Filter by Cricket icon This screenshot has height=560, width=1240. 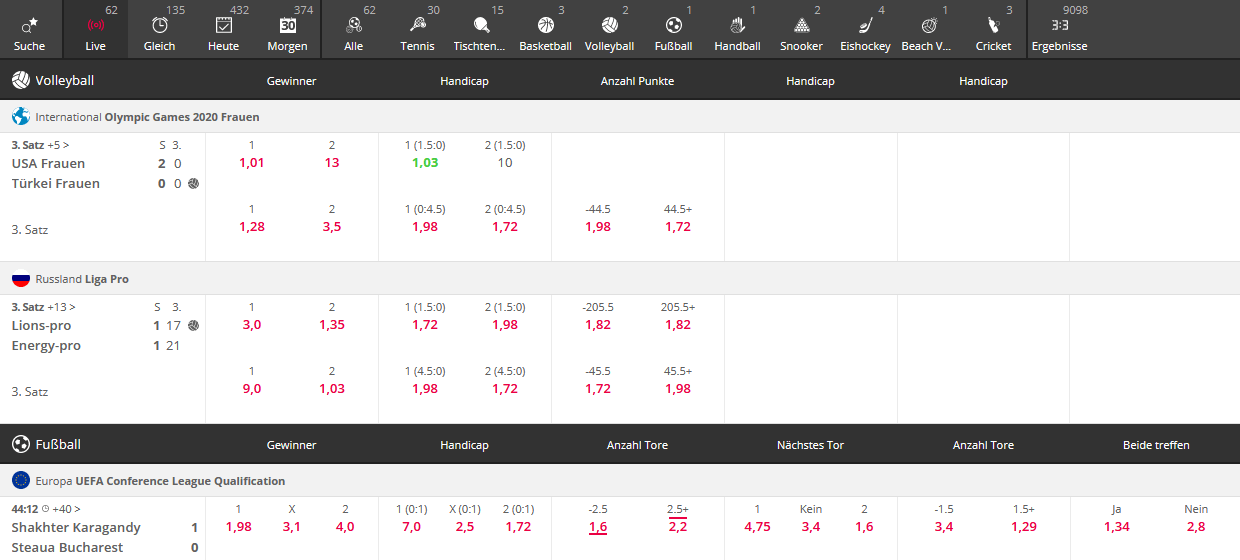coord(993,25)
